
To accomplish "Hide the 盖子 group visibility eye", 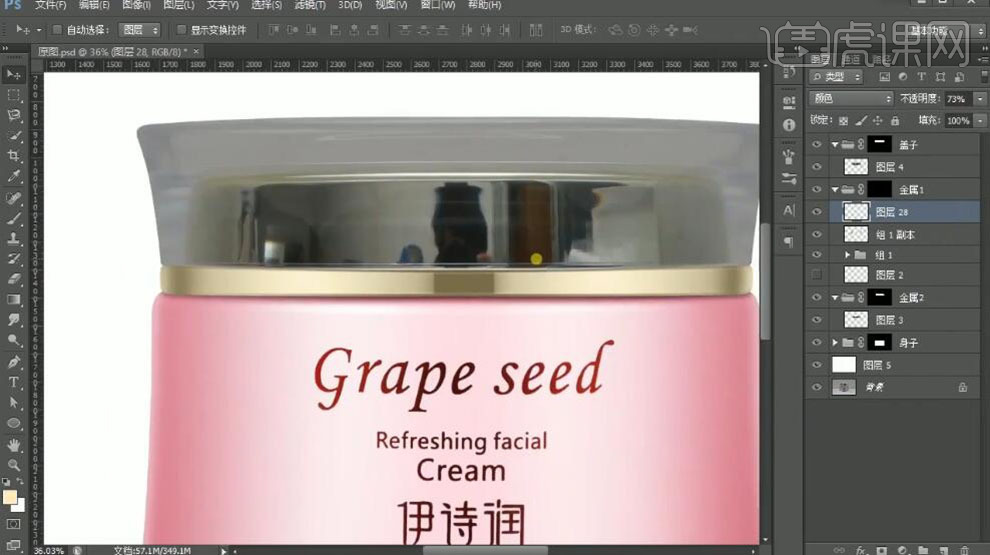I will point(816,145).
